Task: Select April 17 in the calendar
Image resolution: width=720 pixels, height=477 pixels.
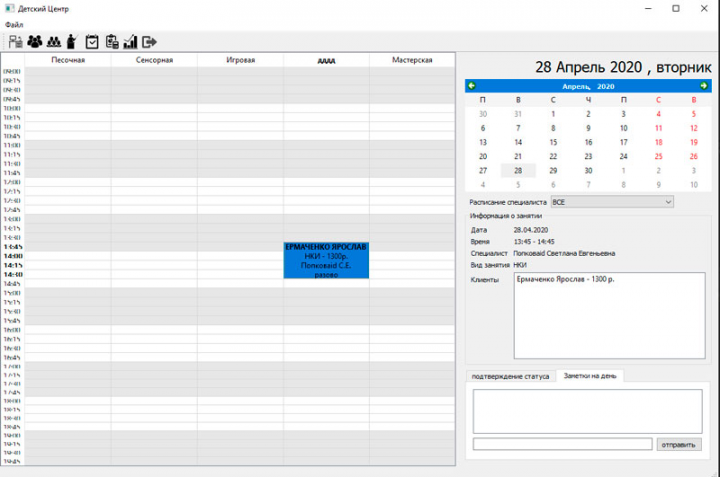Action: 624,142
